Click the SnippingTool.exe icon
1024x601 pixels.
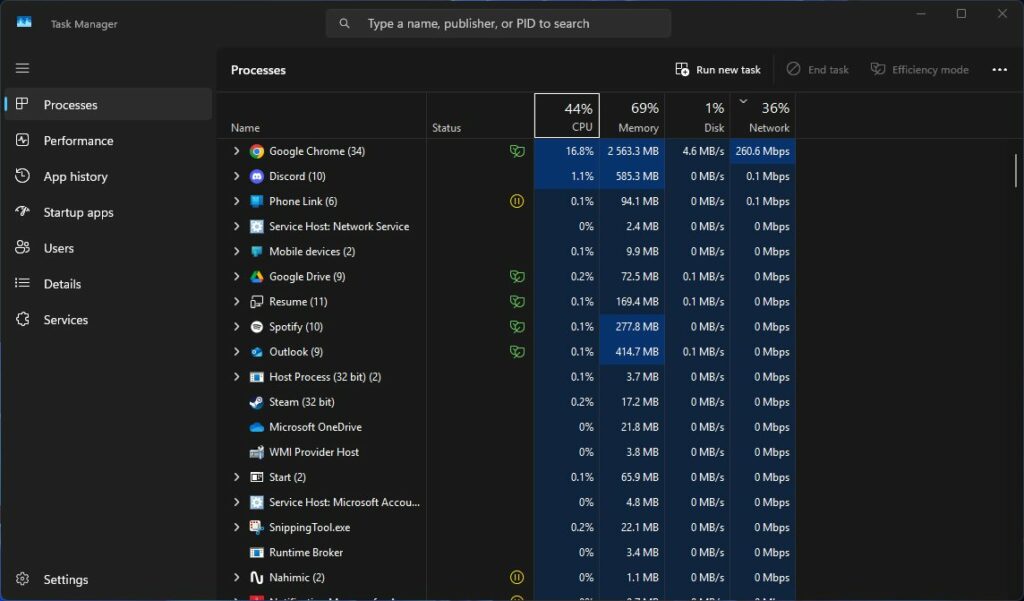pos(257,527)
